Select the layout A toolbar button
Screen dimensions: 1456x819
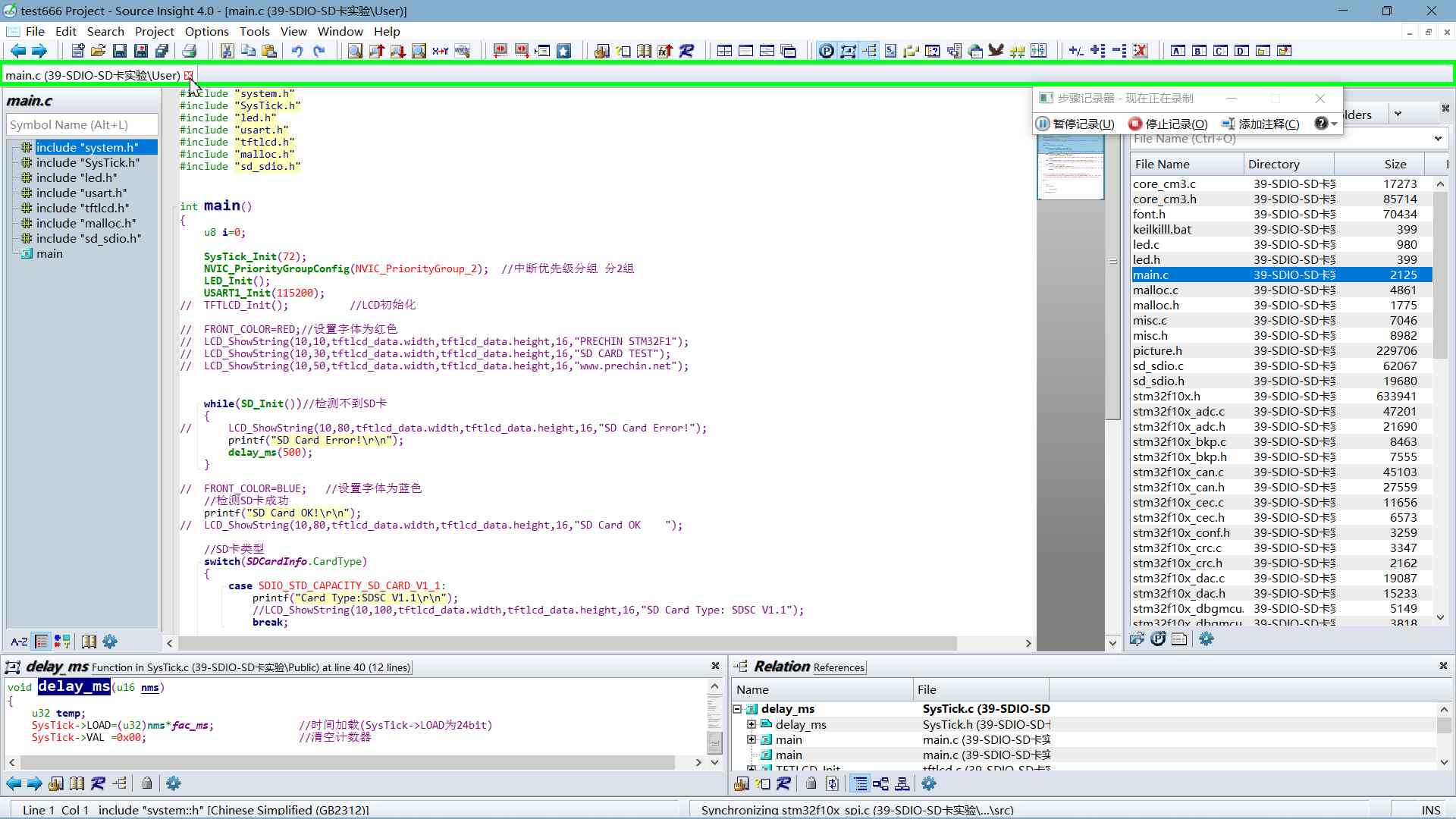tap(1178, 51)
